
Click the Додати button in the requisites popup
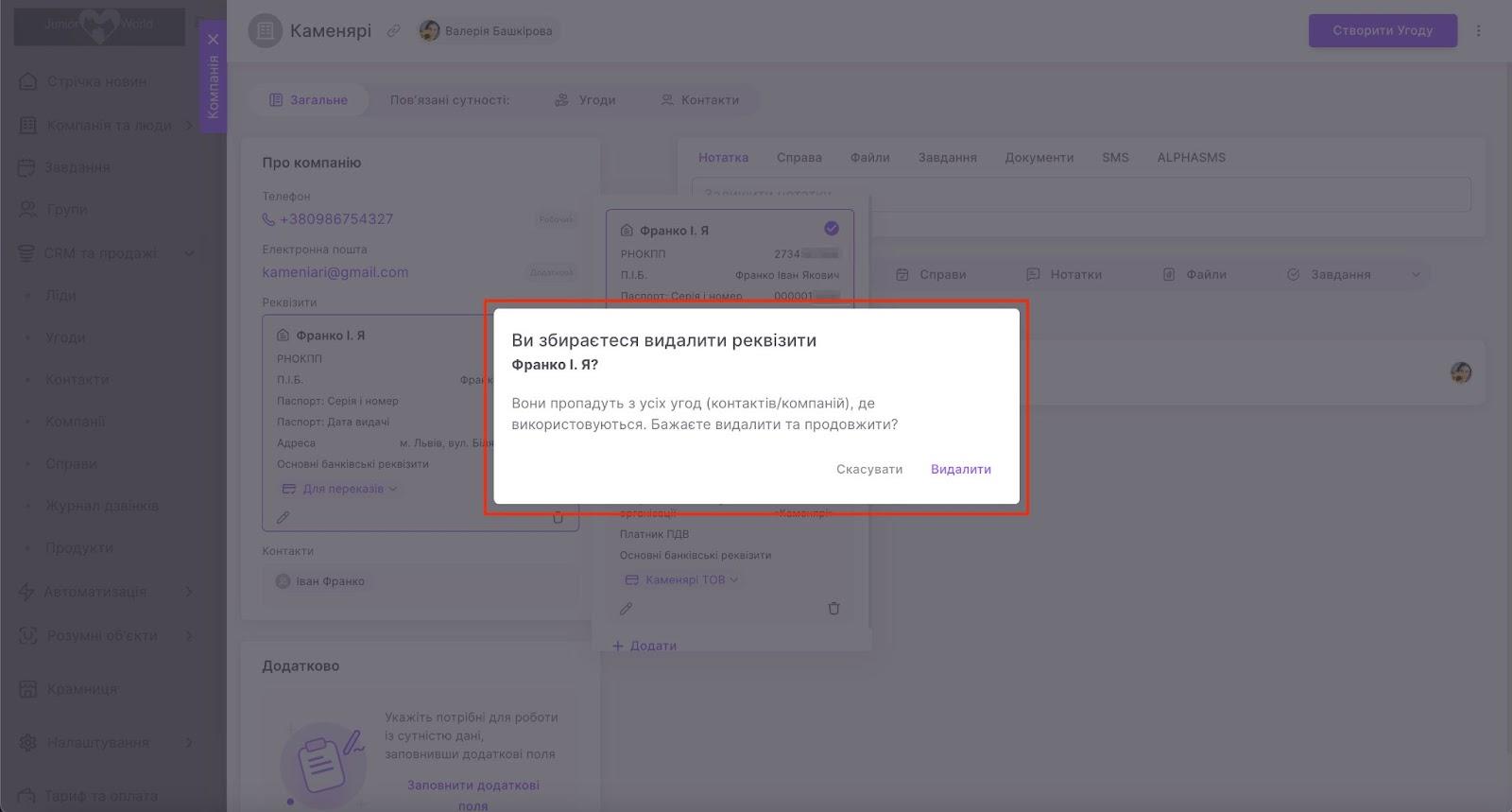pyautogui.click(x=644, y=646)
